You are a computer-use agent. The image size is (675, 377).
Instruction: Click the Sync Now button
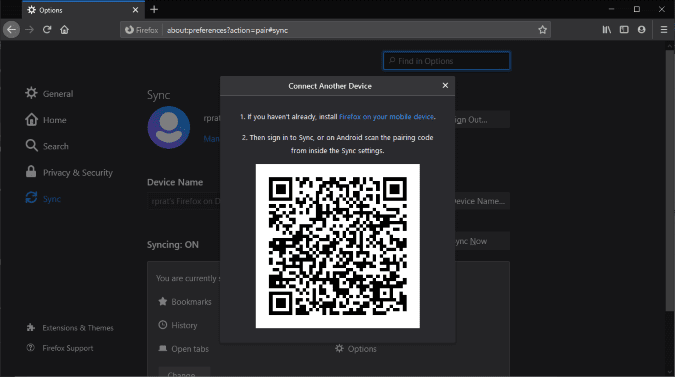point(482,241)
